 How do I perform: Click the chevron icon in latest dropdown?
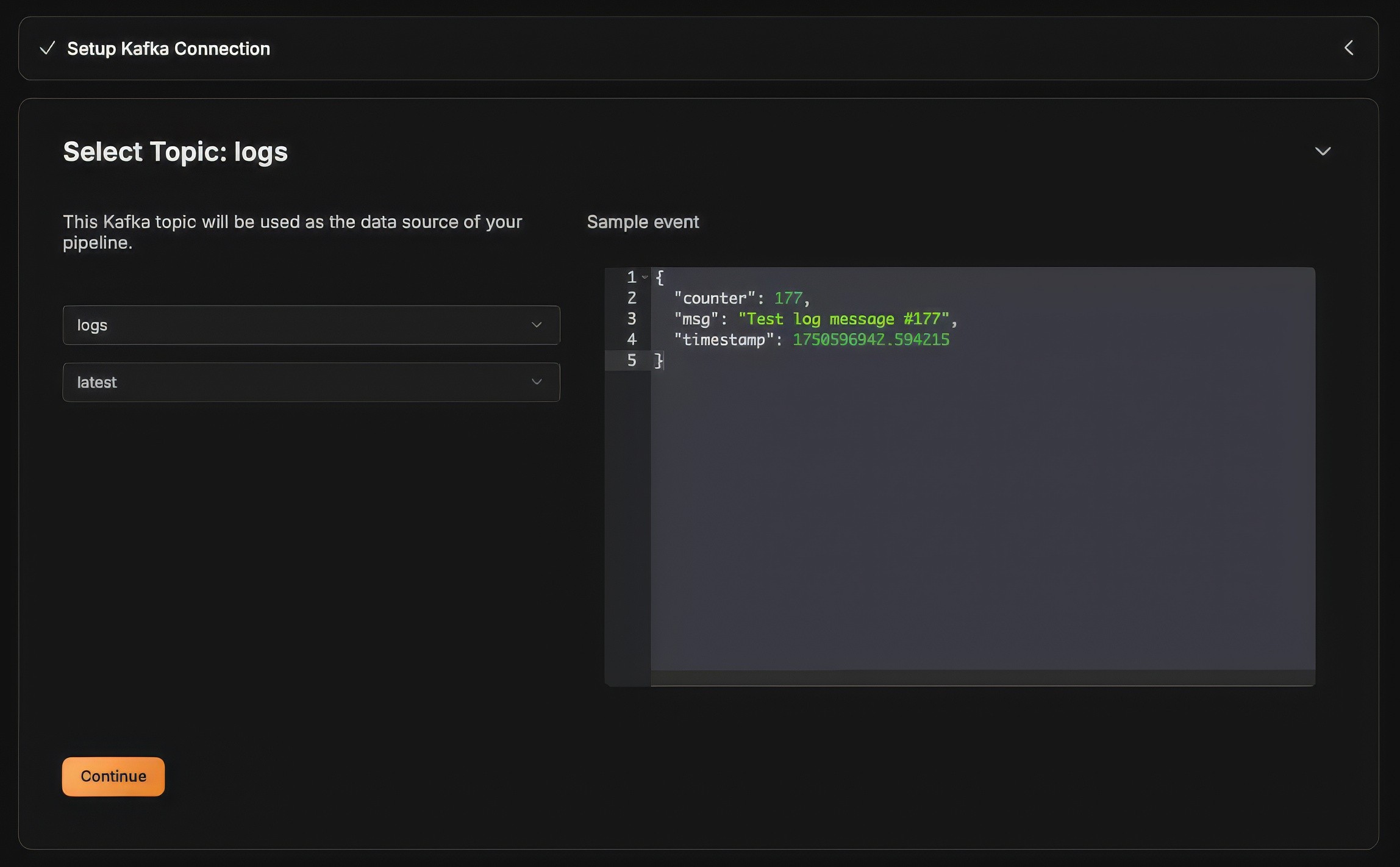pos(537,382)
